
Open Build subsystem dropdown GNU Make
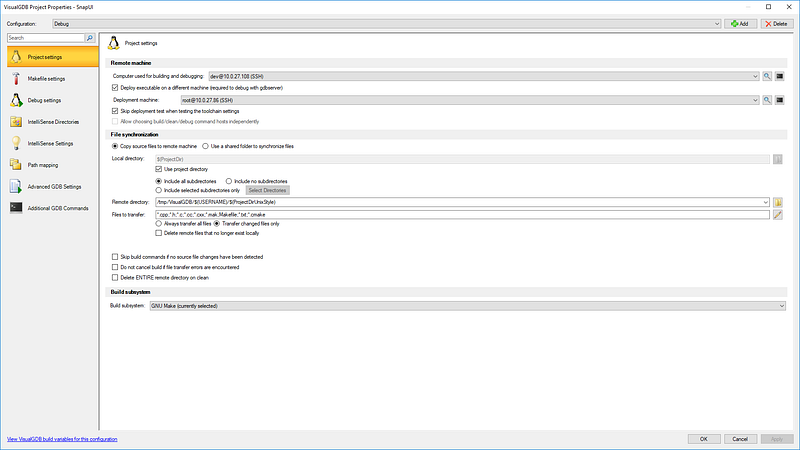coord(467,306)
